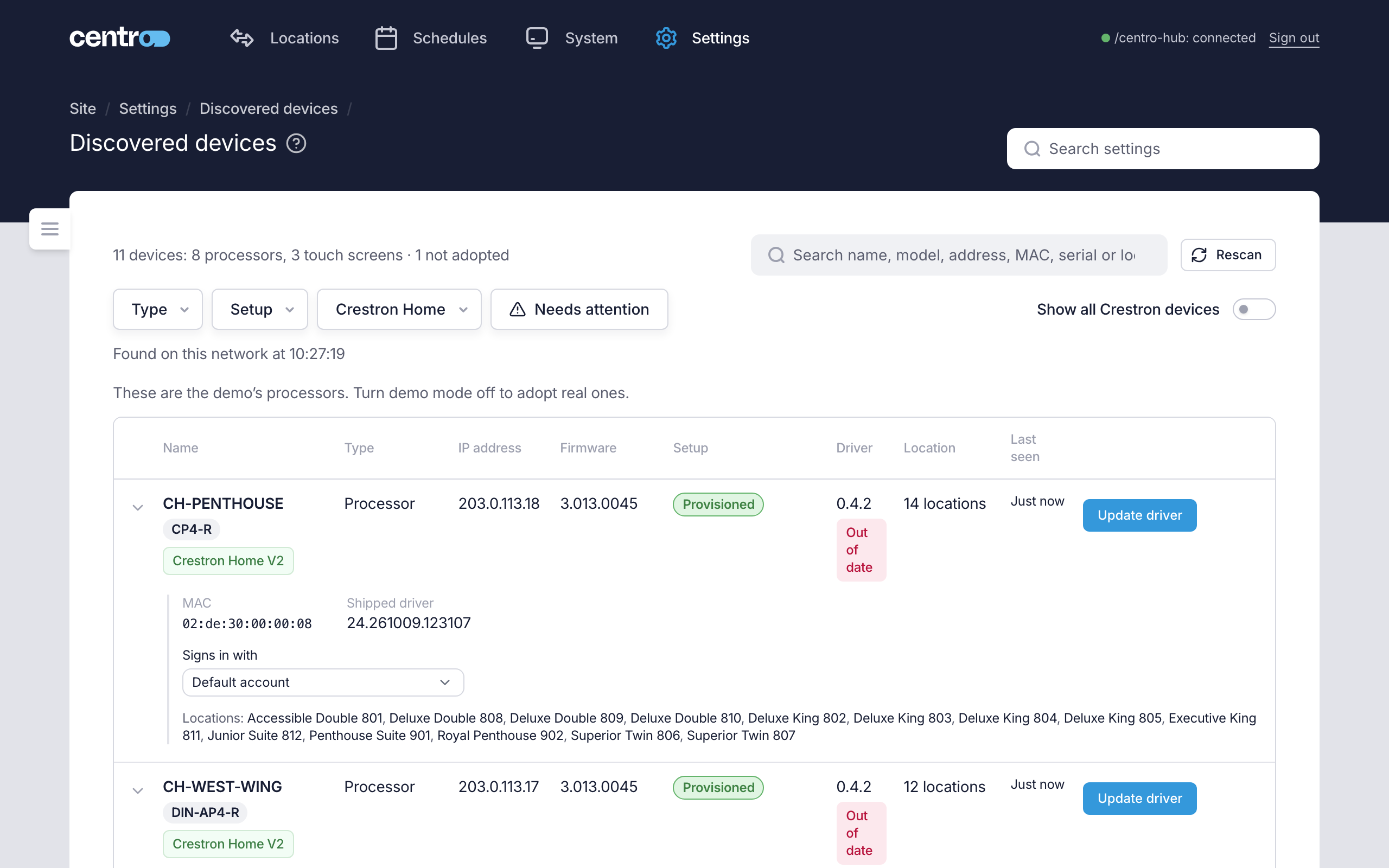Click 12 locations cell
This screenshot has width=1389, height=868.
(x=944, y=787)
